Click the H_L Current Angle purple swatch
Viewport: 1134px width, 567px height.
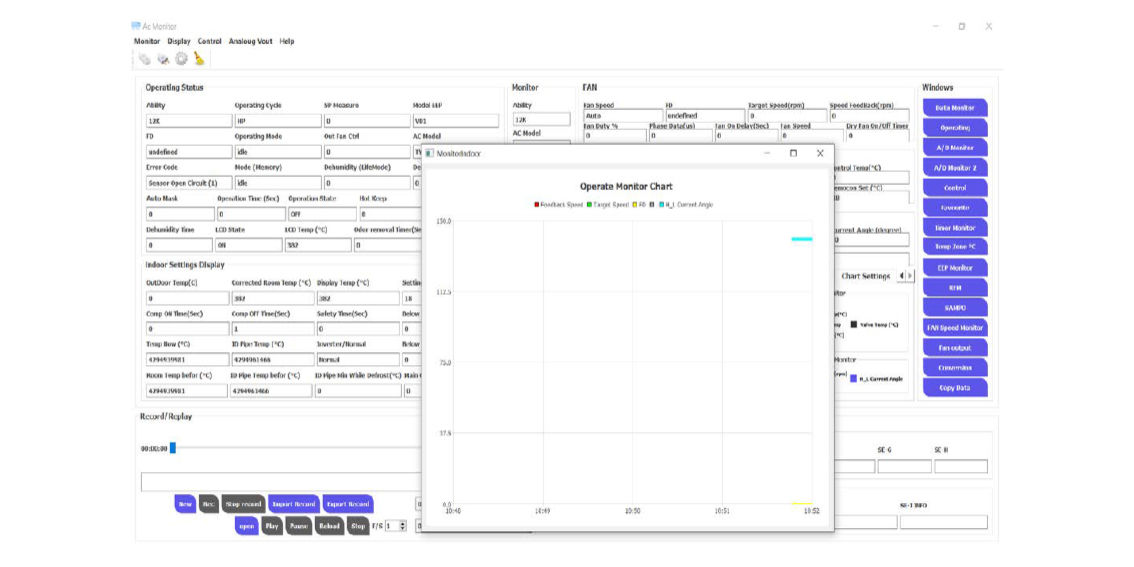tap(853, 378)
